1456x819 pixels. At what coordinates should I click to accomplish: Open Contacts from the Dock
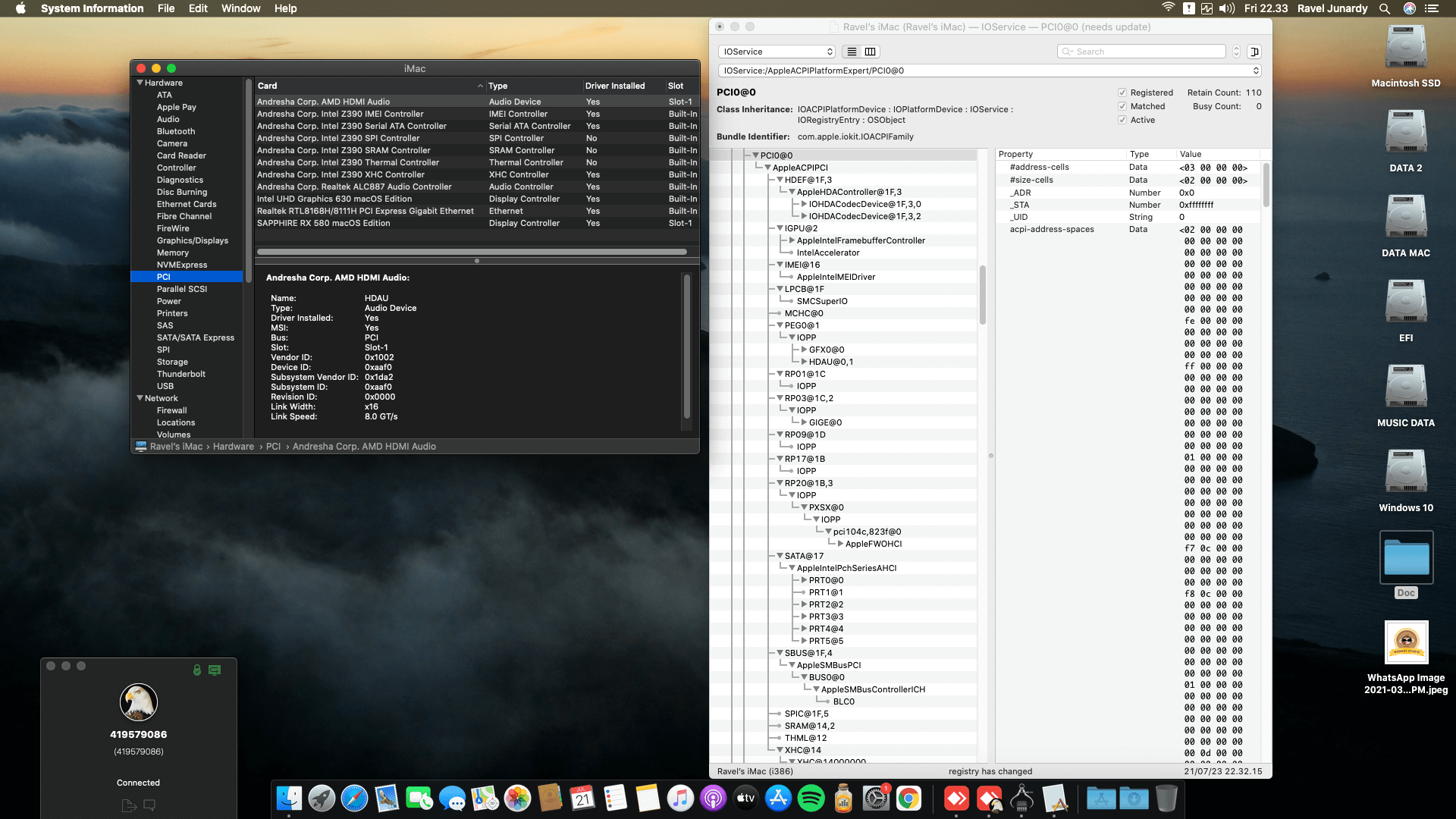click(550, 799)
